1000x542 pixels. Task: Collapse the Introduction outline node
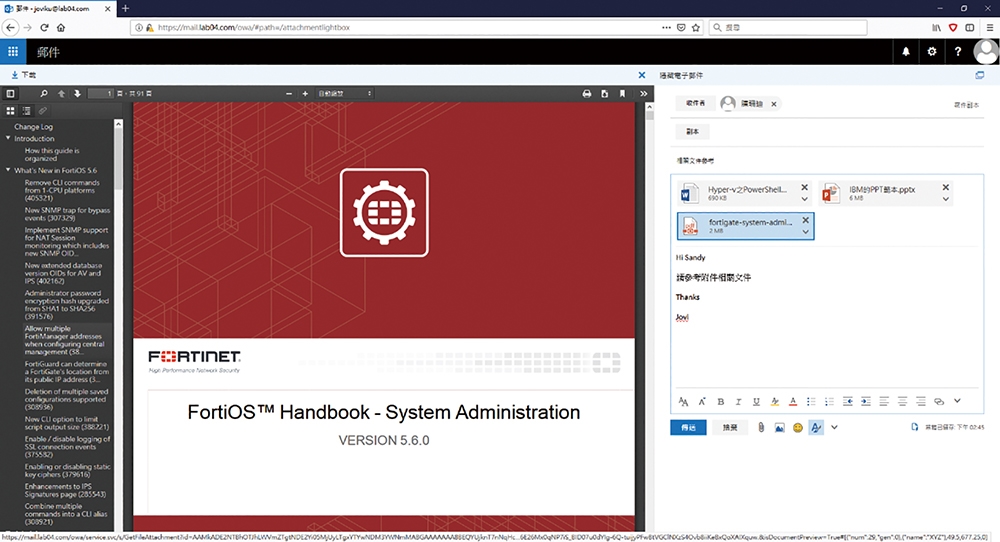(x=8, y=138)
